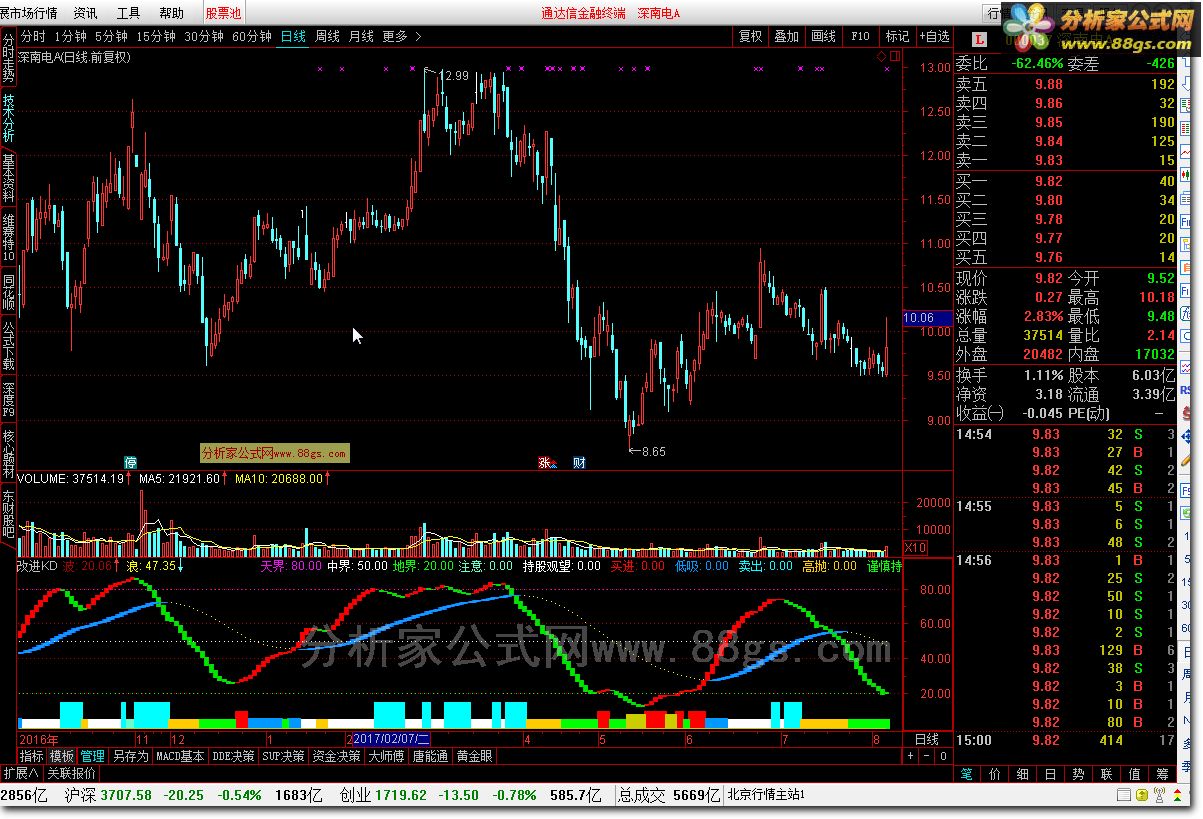
Task: Select the DDE决策 indicator tab
Action: pyautogui.click(x=234, y=756)
